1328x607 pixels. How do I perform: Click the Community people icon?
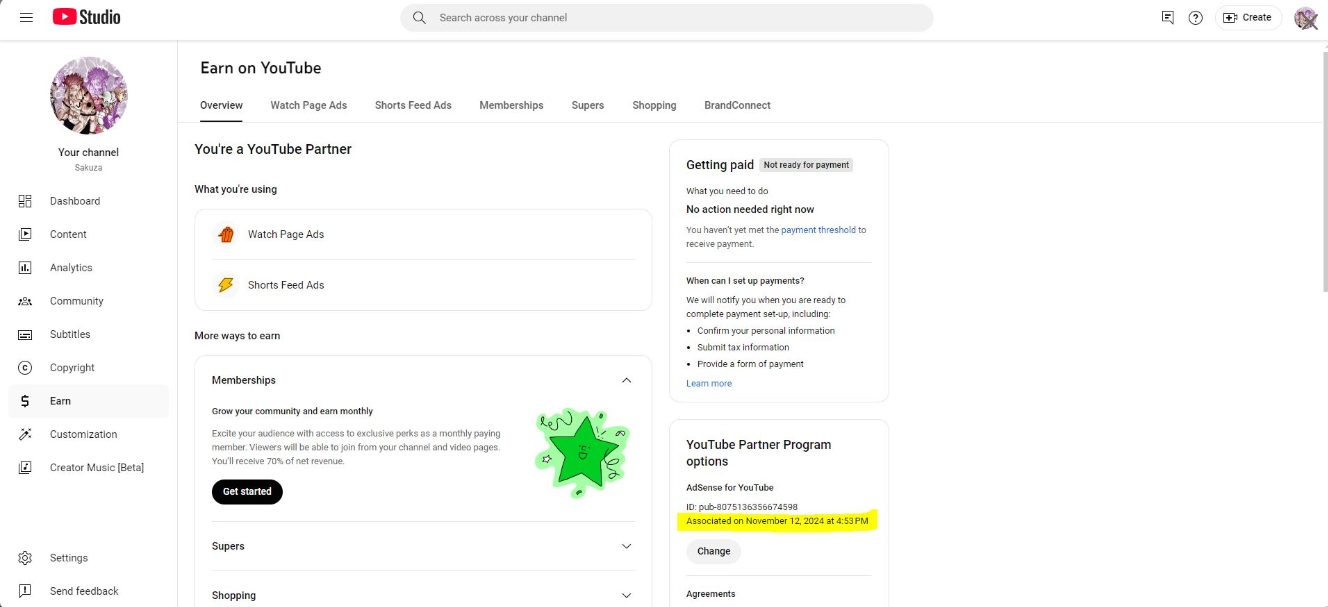(26, 301)
